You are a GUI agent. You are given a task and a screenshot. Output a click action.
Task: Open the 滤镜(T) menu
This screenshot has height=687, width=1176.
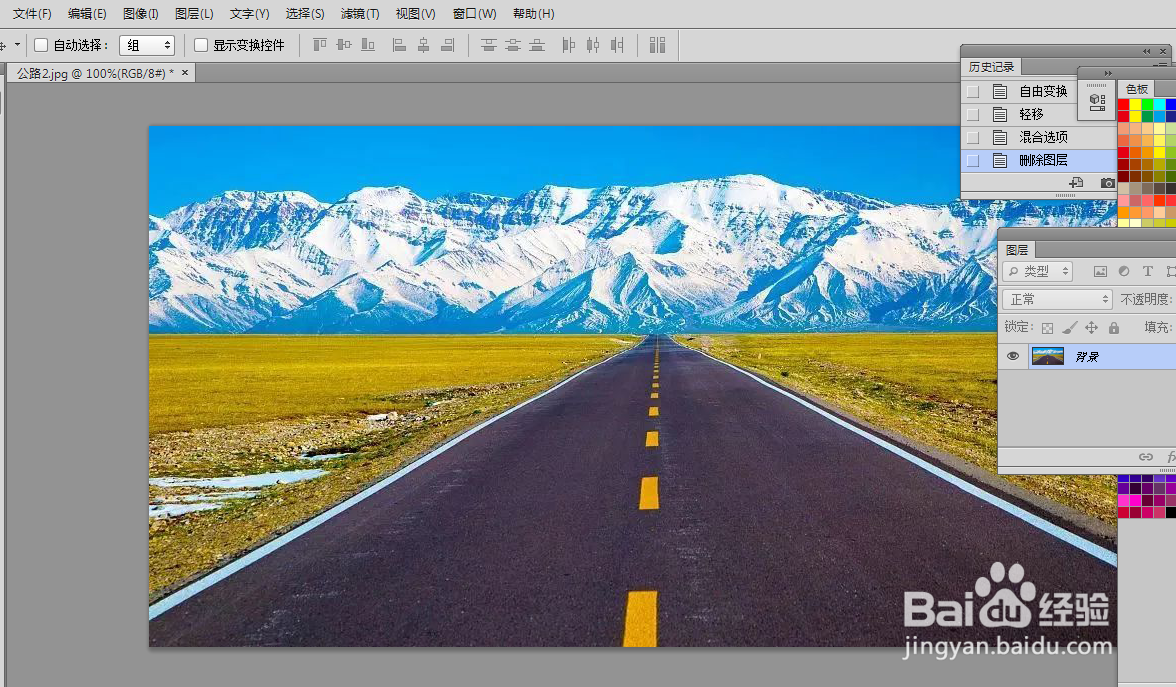tap(360, 14)
